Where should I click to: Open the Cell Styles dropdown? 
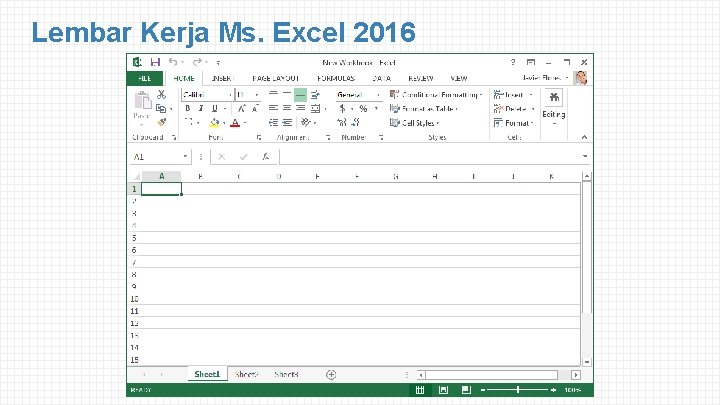point(414,123)
